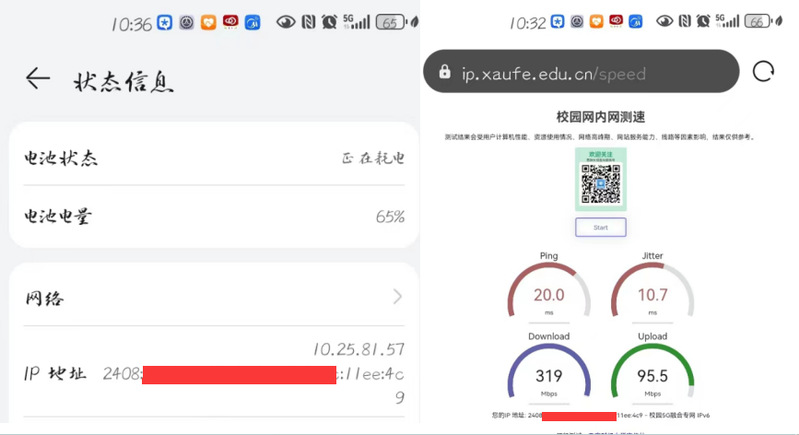Open the 网络 settings entry
Image resolution: width=799 pixels, height=435 pixels.
click(x=214, y=297)
